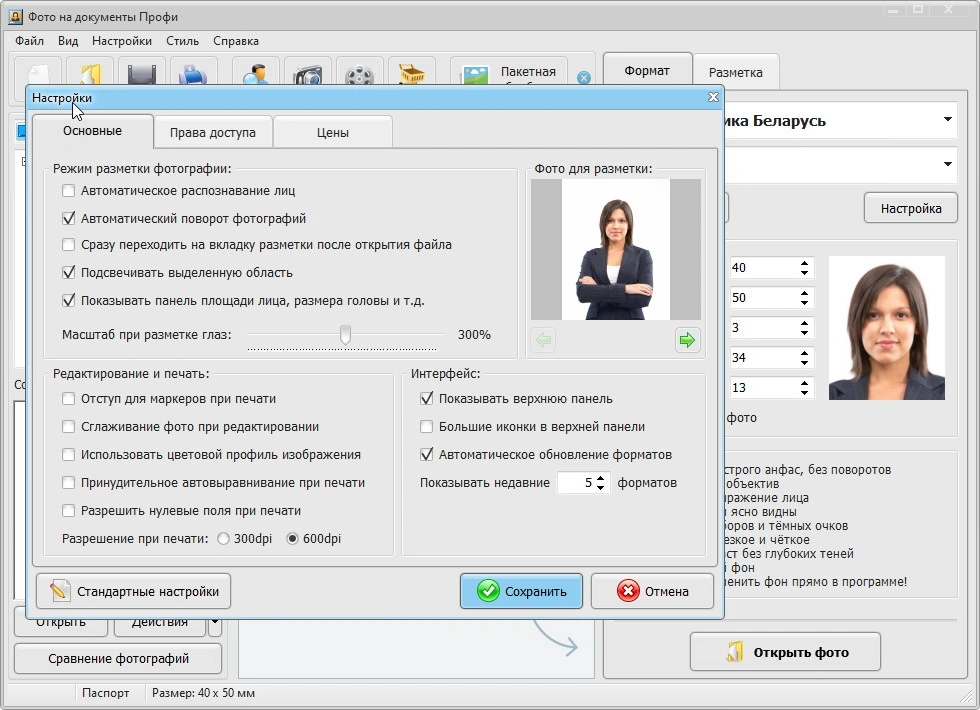The width and height of the screenshot is (980, 710).
Task: Switch to the Права доступа tab
Action: (212, 132)
